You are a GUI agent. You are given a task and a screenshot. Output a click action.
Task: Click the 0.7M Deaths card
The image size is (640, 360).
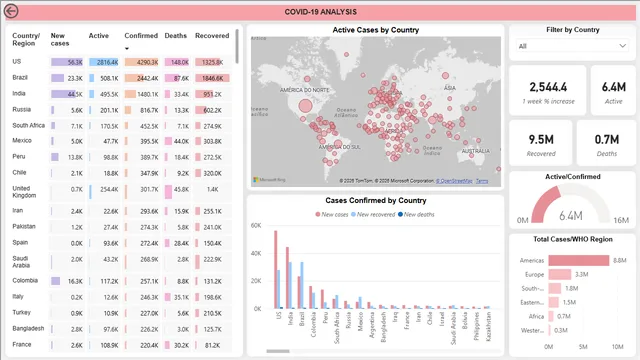pyautogui.click(x=607, y=143)
